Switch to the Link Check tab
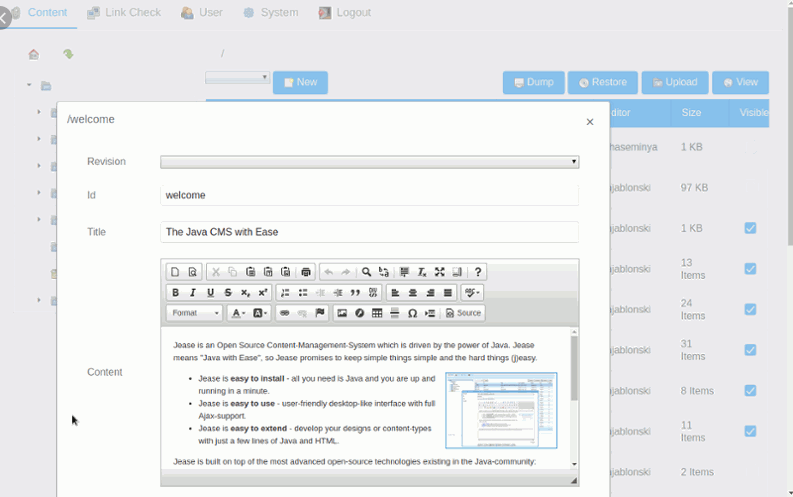 pos(124,13)
